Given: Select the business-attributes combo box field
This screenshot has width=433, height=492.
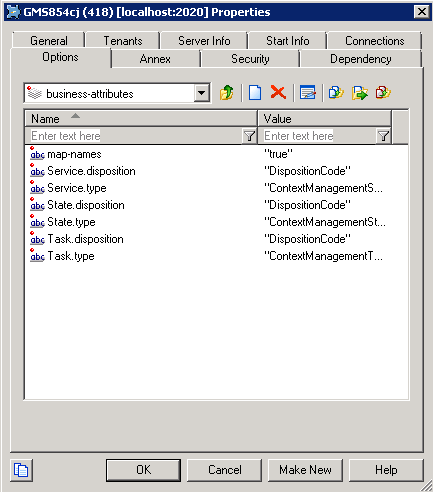Looking at the screenshot, I should 117,93.
